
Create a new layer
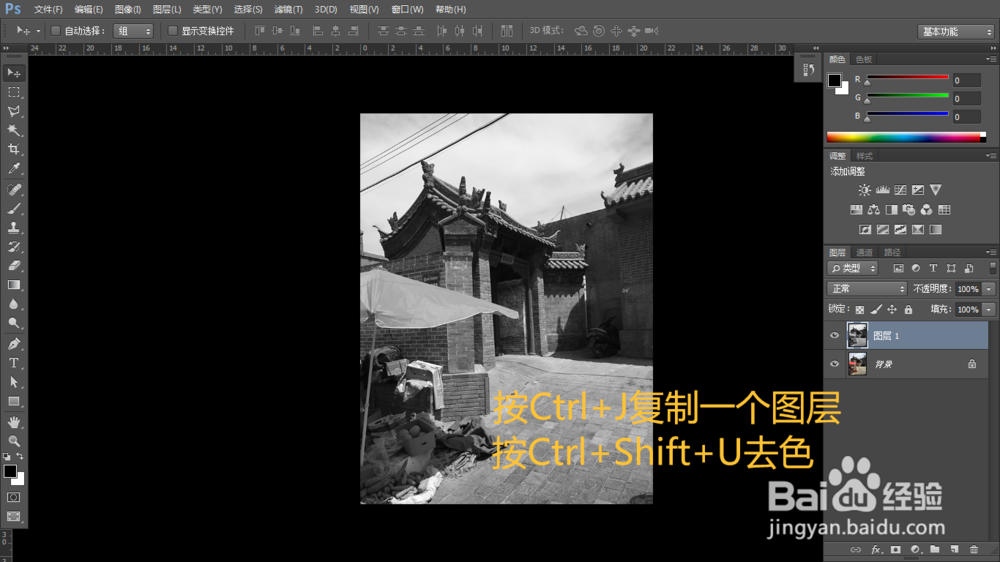click(954, 549)
